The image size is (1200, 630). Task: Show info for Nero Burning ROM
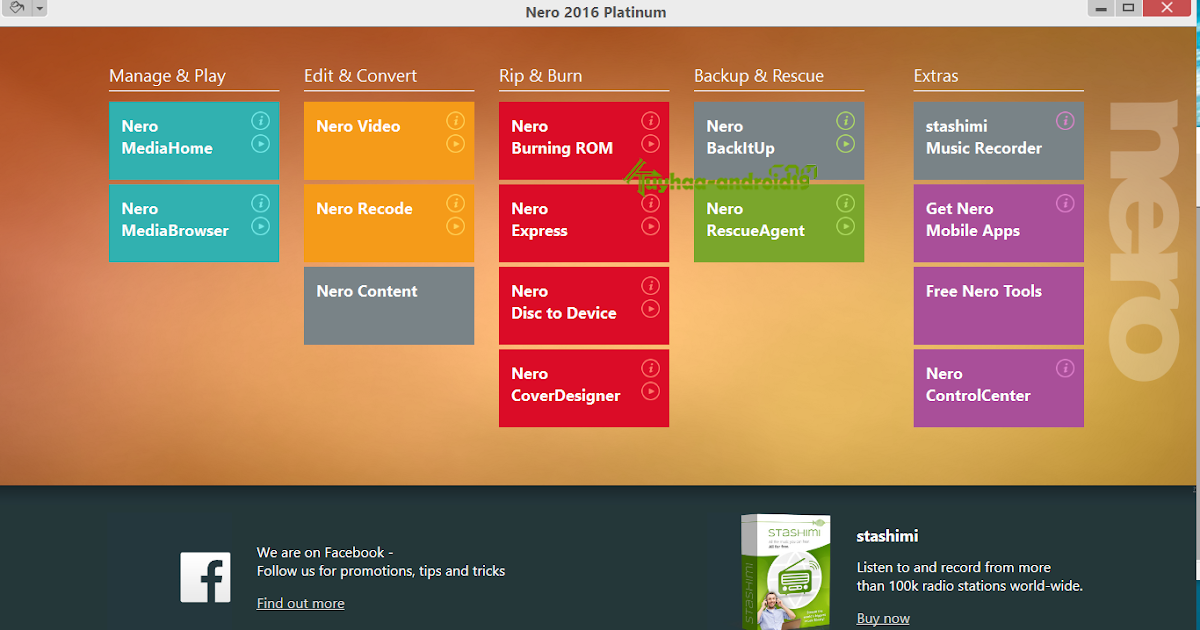click(x=650, y=121)
